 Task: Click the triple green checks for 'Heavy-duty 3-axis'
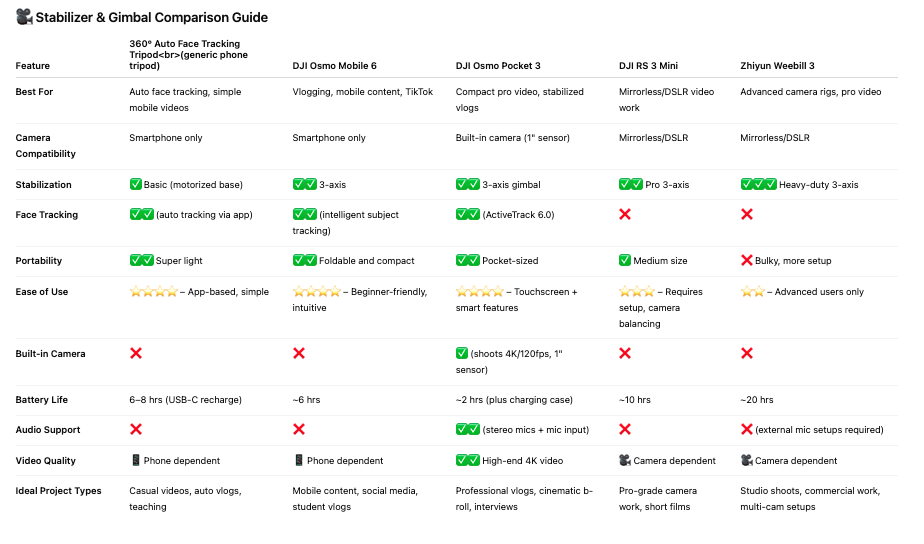click(759, 184)
